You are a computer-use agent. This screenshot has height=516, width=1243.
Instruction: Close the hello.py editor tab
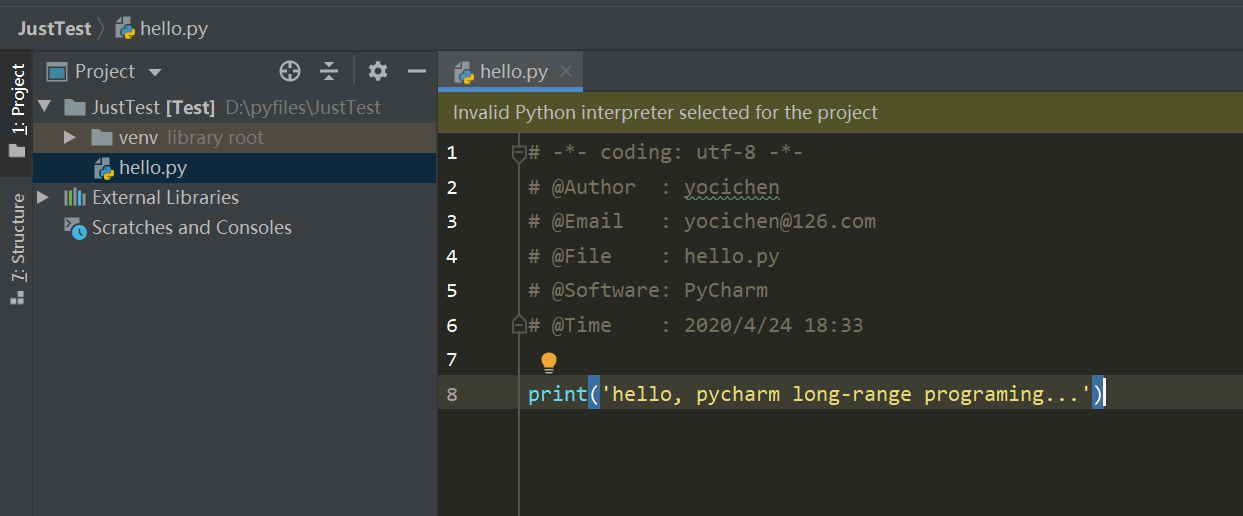(x=566, y=71)
